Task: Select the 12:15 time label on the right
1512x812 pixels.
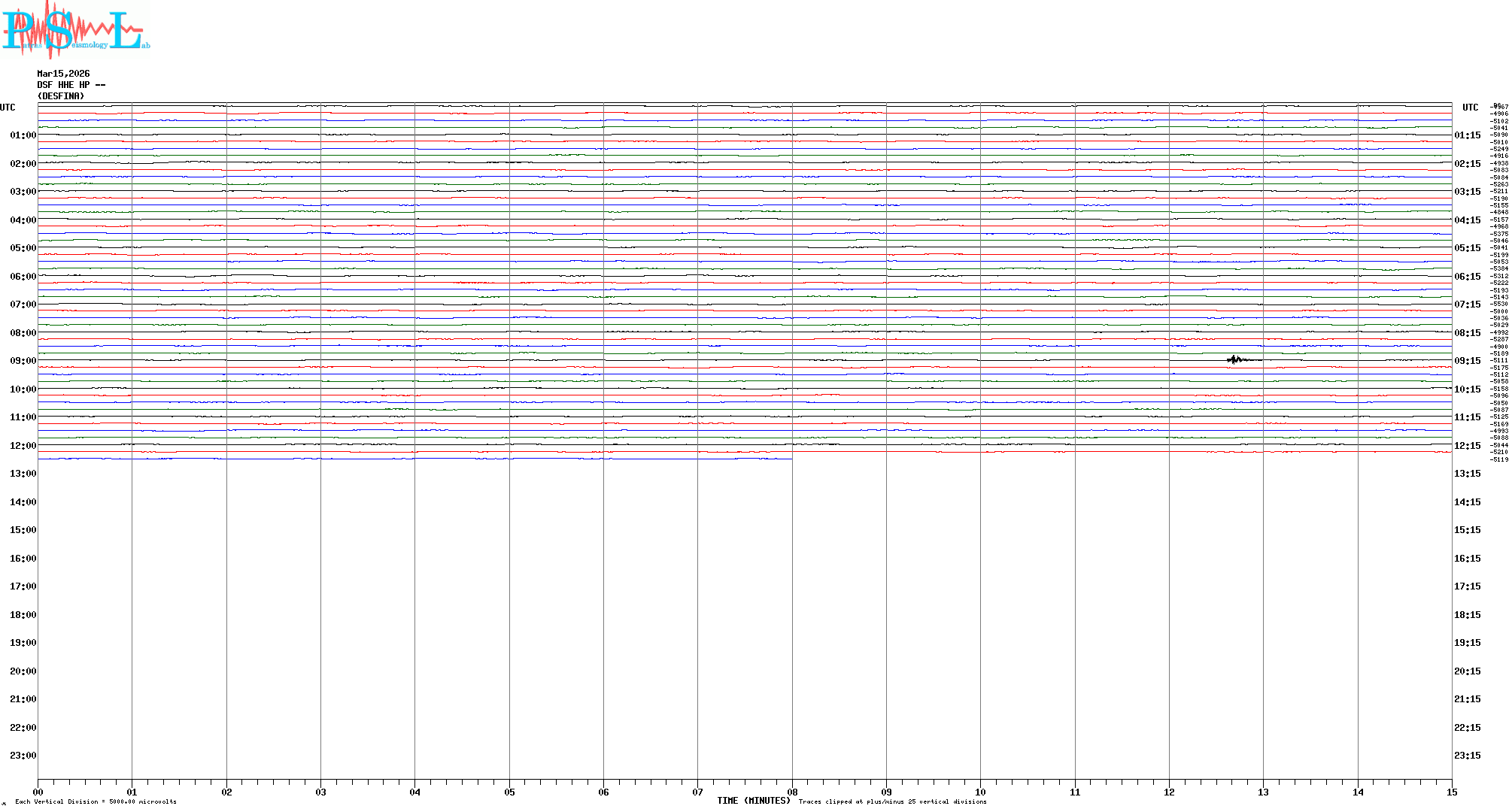Action: [1467, 446]
